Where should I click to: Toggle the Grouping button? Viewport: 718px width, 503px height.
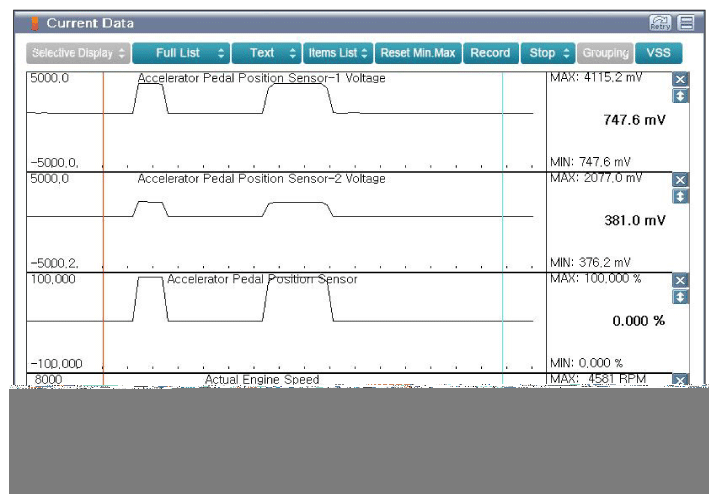[x=604, y=53]
